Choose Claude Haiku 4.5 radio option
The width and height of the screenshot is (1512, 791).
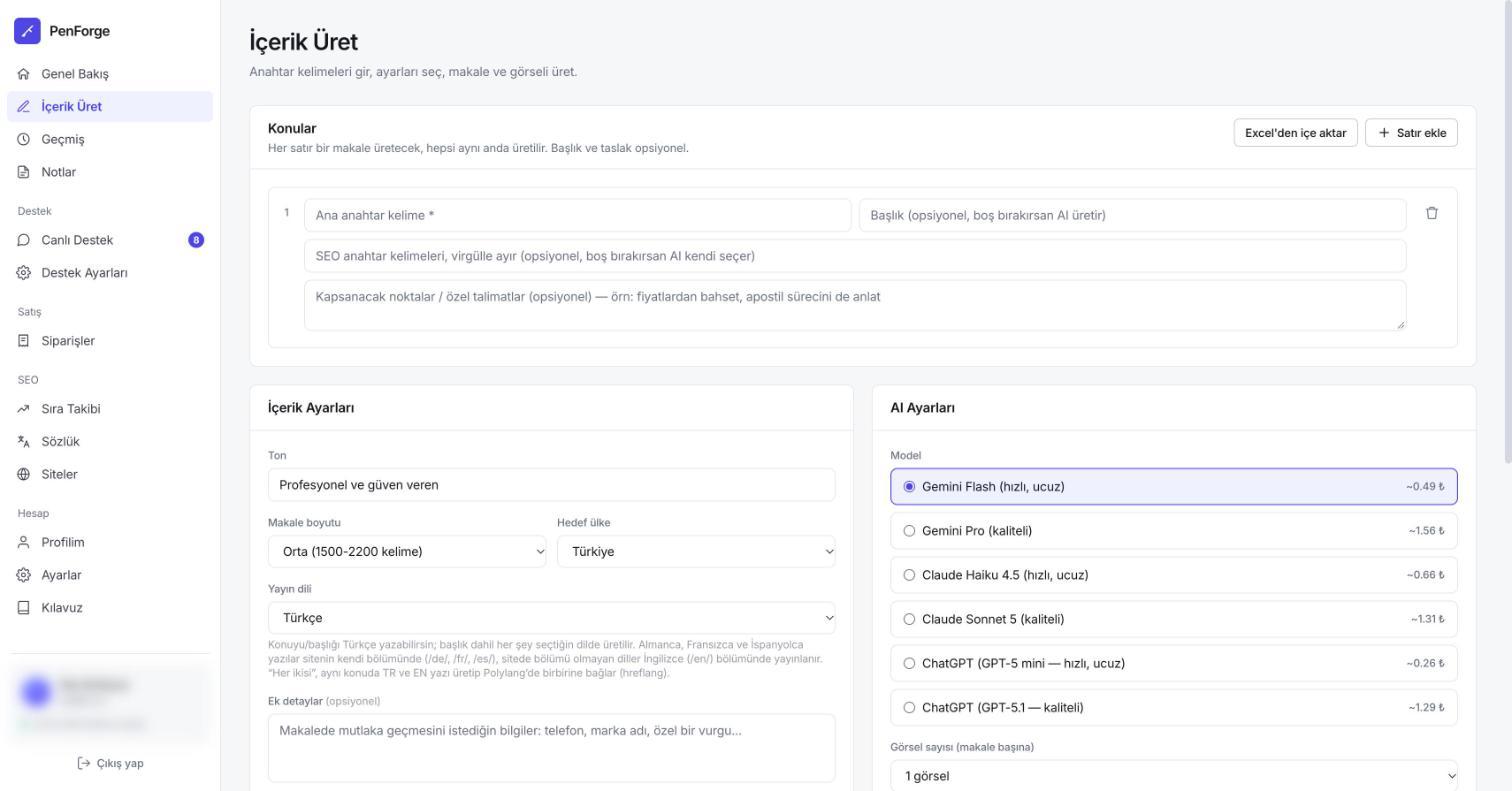[909, 575]
